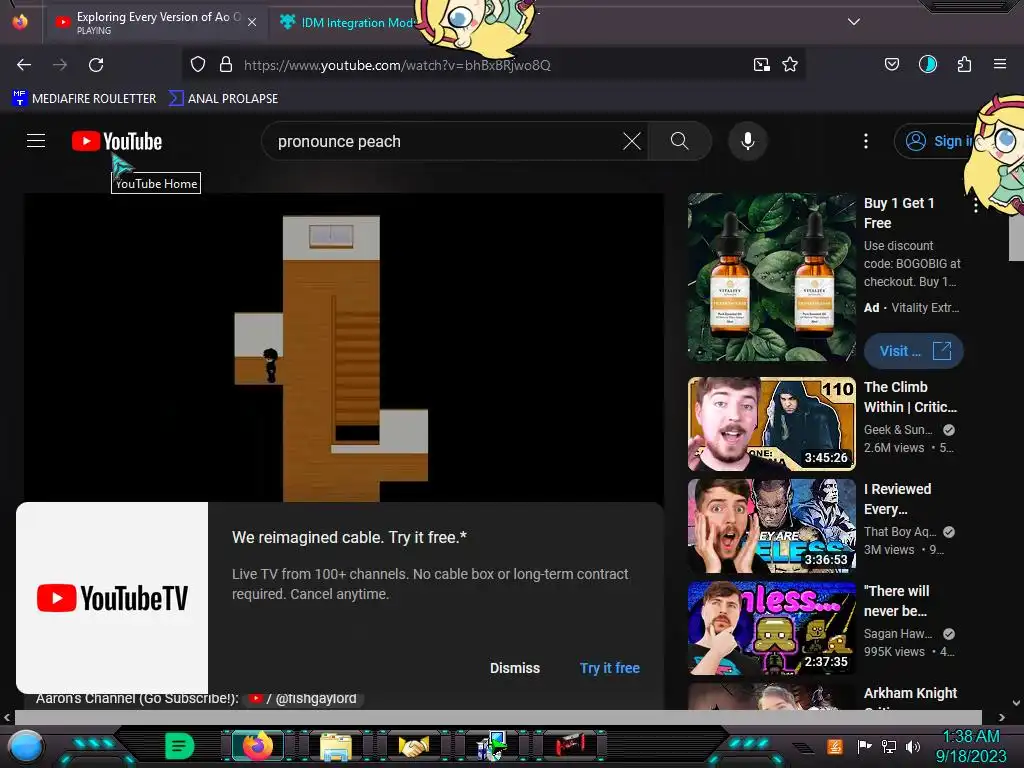The height and width of the screenshot is (768, 1024).
Task: View site security padlock info
Action: (x=226, y=65)
